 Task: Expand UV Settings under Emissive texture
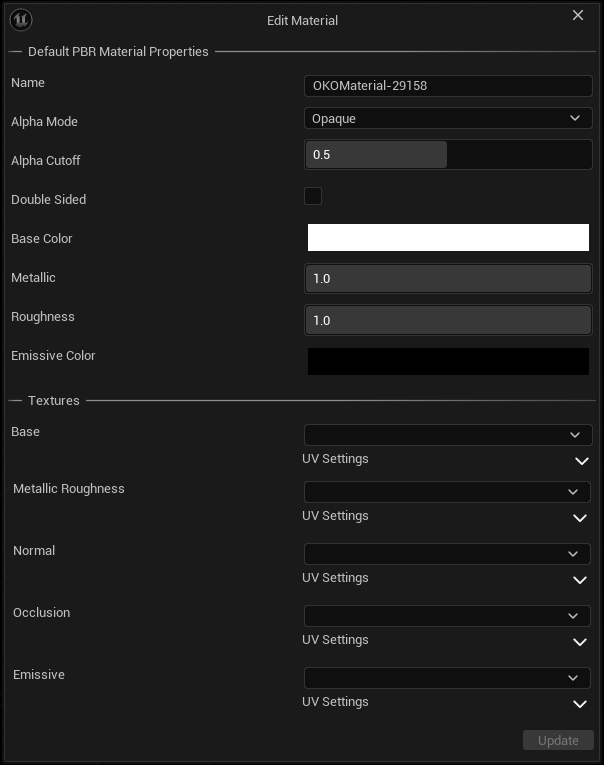(x=580, y=704)
